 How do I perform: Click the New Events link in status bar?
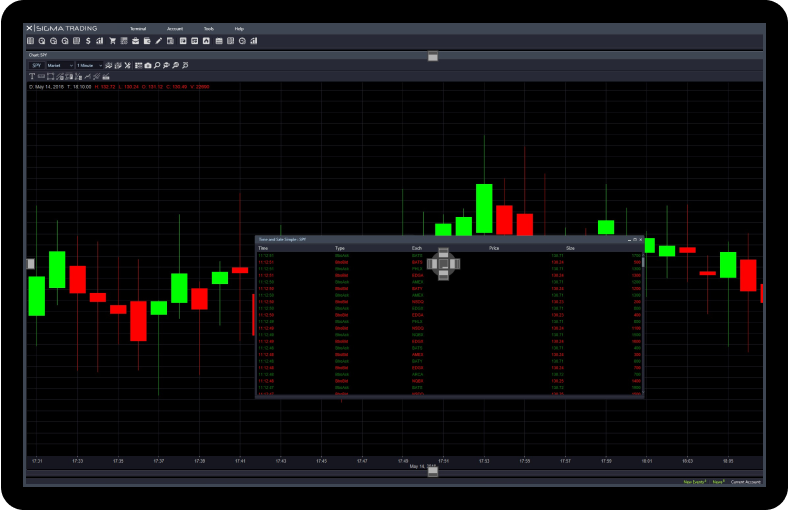point(693,482)
